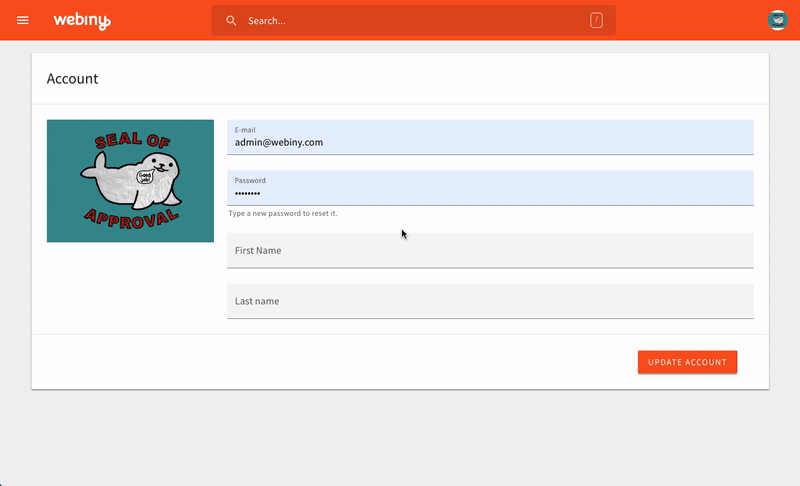The image size is (800, 486).
Task: Click the slash shortcut hint icon
Action: pos(596,20)
